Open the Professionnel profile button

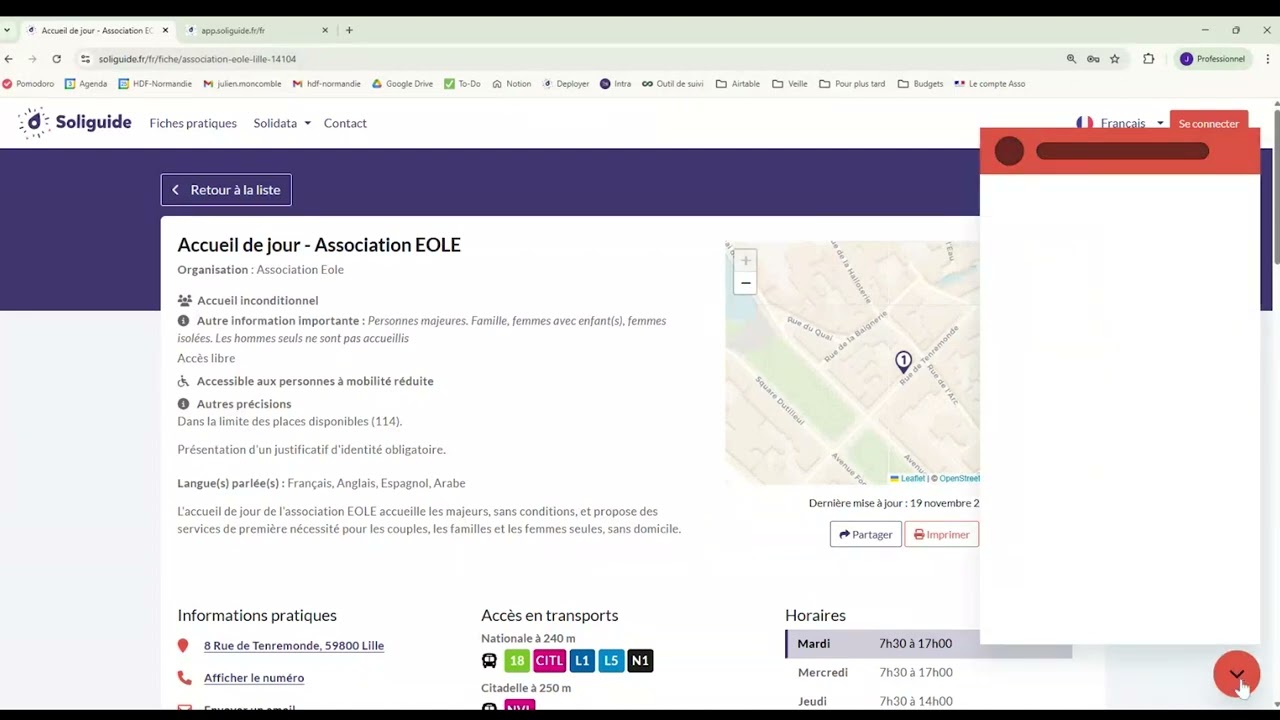(1212, 59)
